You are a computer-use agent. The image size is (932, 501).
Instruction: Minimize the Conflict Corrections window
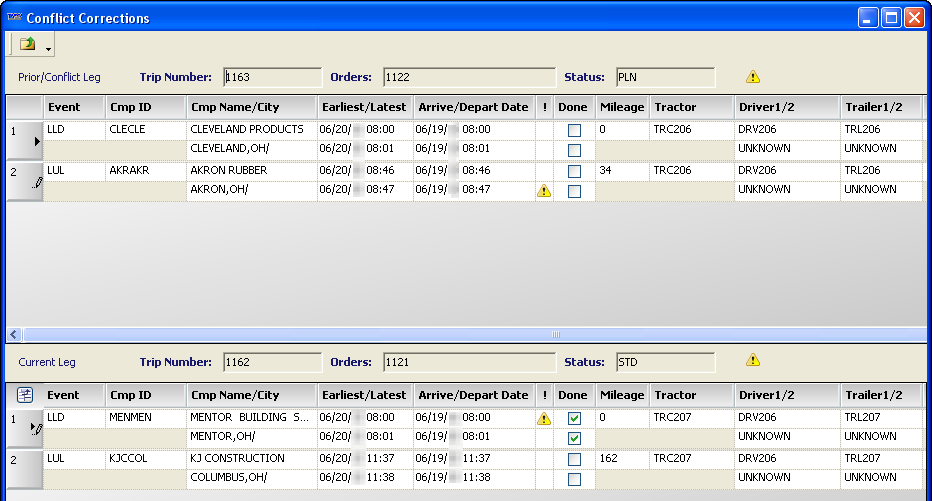868,18
